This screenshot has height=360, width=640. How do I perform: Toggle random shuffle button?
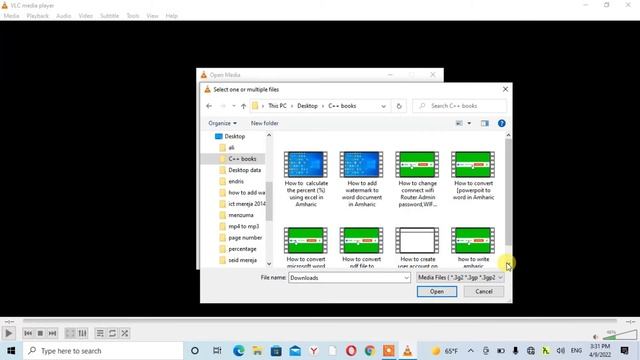pos(124,333)
